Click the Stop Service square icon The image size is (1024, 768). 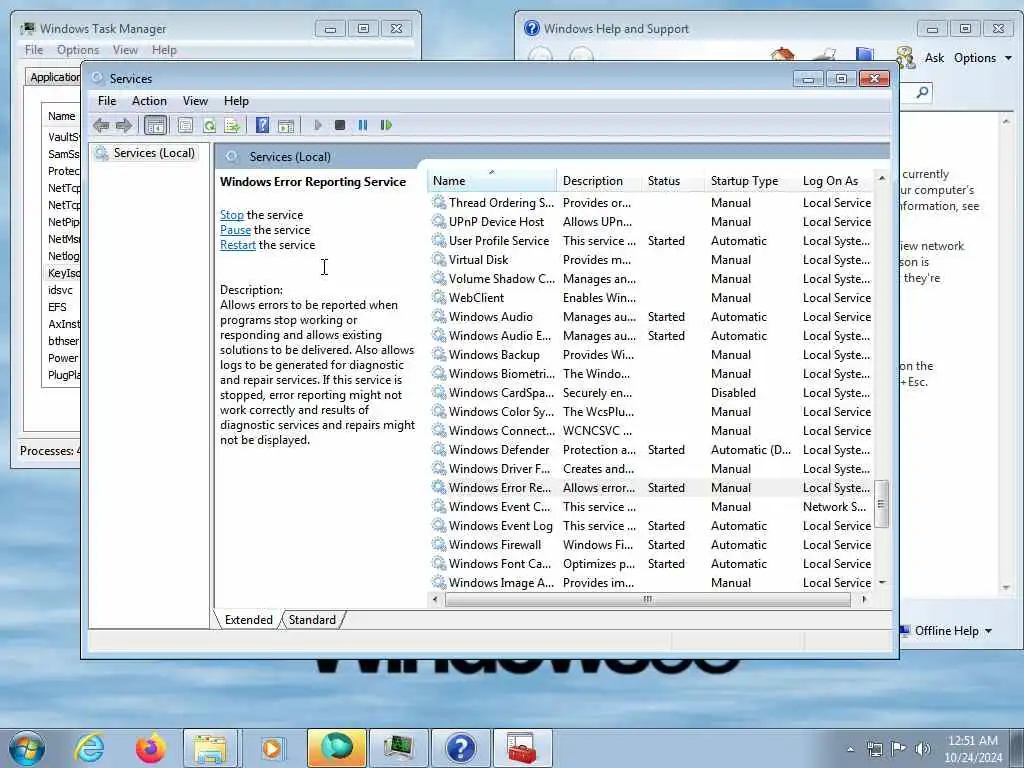(340, 125)
